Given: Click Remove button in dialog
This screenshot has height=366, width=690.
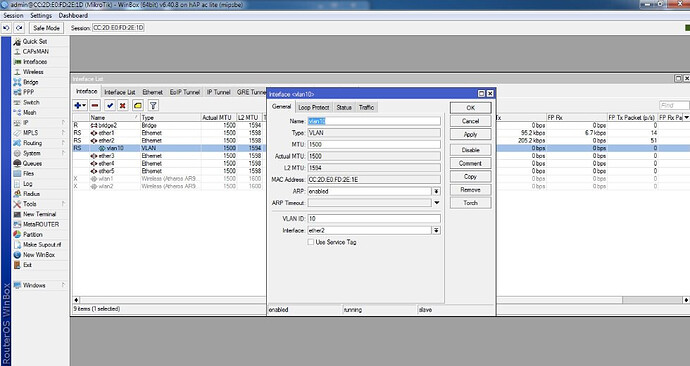Looking at the screenshot, I should click(x=470, y=190).
